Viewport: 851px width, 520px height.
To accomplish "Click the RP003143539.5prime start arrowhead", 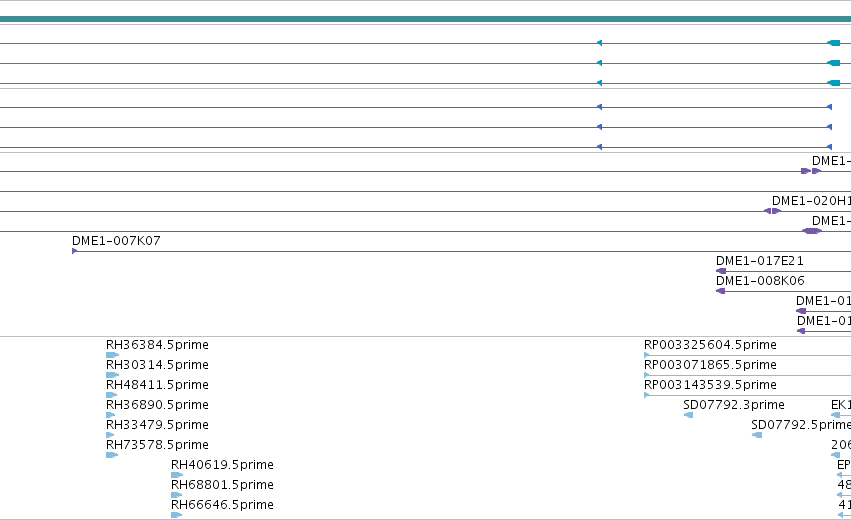I will [646, 395].
